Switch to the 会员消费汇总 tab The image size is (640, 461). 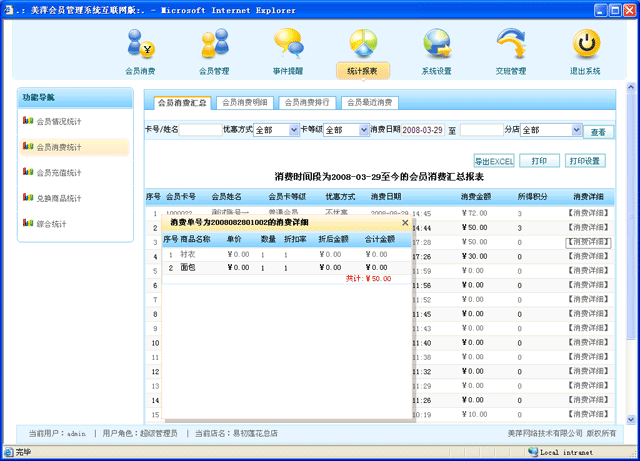[x=182, y=102]
